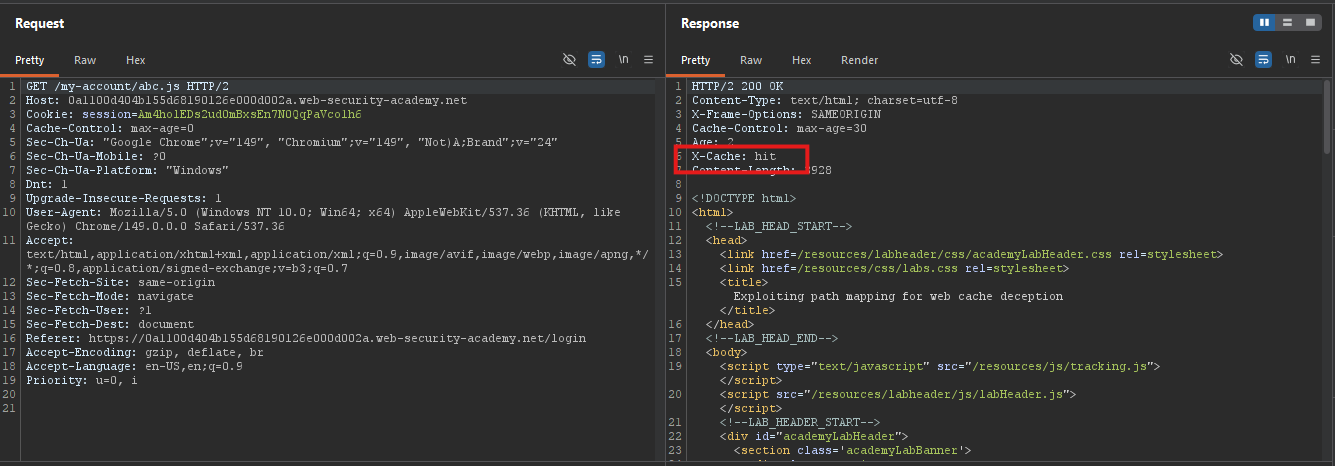Click the Priority: u=0, i line
The width and height of the screenshot is (1335, 466).
click(82, 381)
